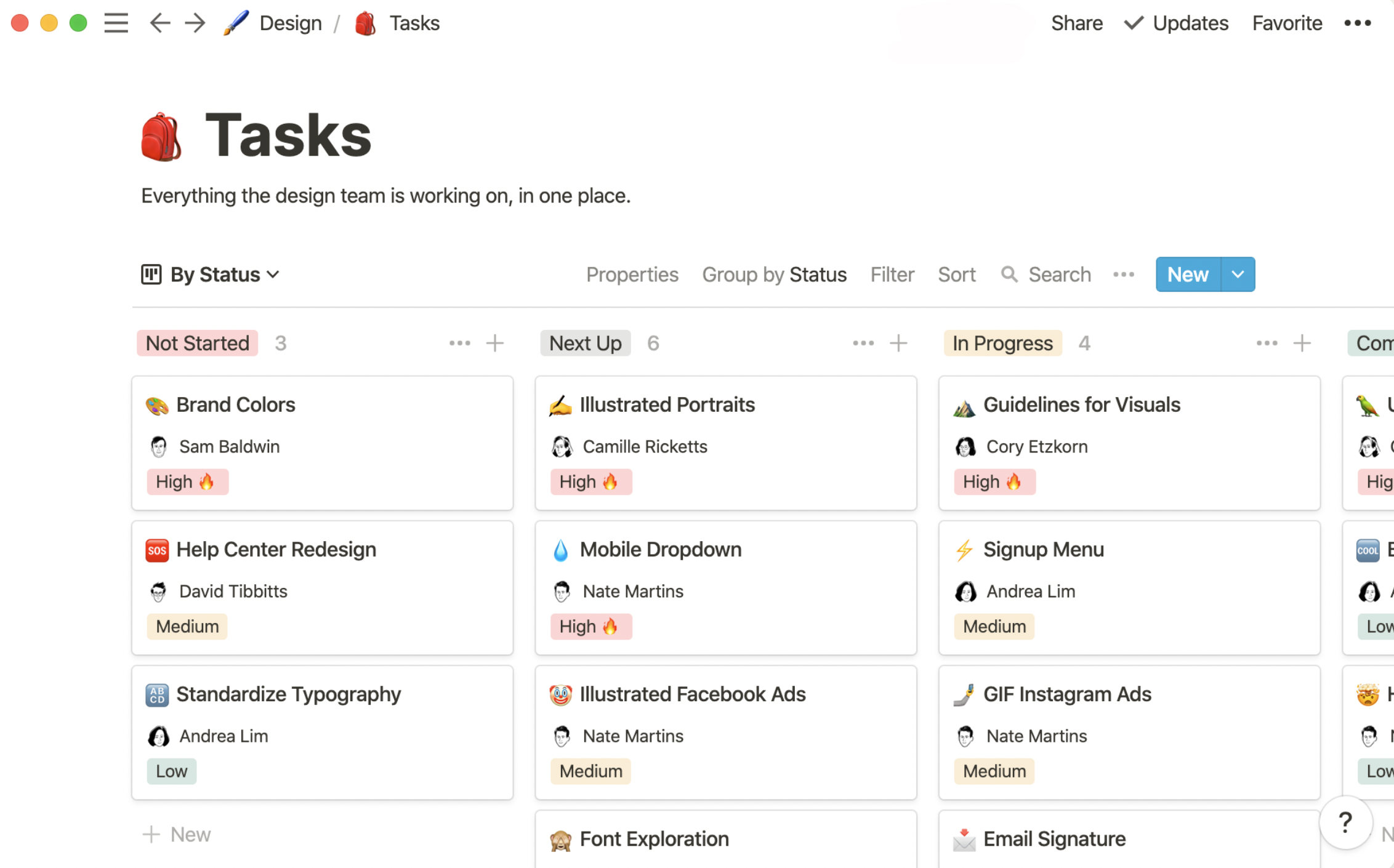Screen dimensions: 1394x868
Task: Click the red backpack page icon
Action: 161,137
